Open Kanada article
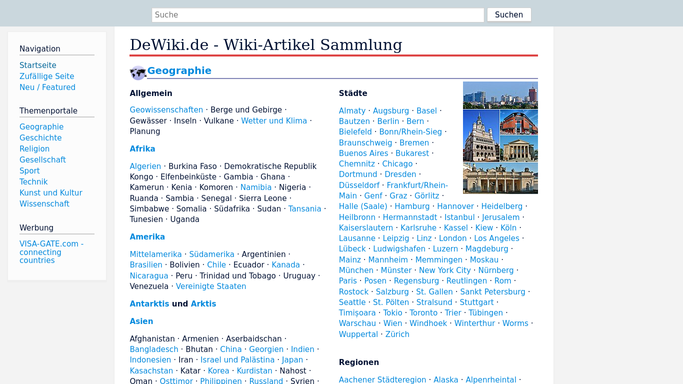 point(285,265)
